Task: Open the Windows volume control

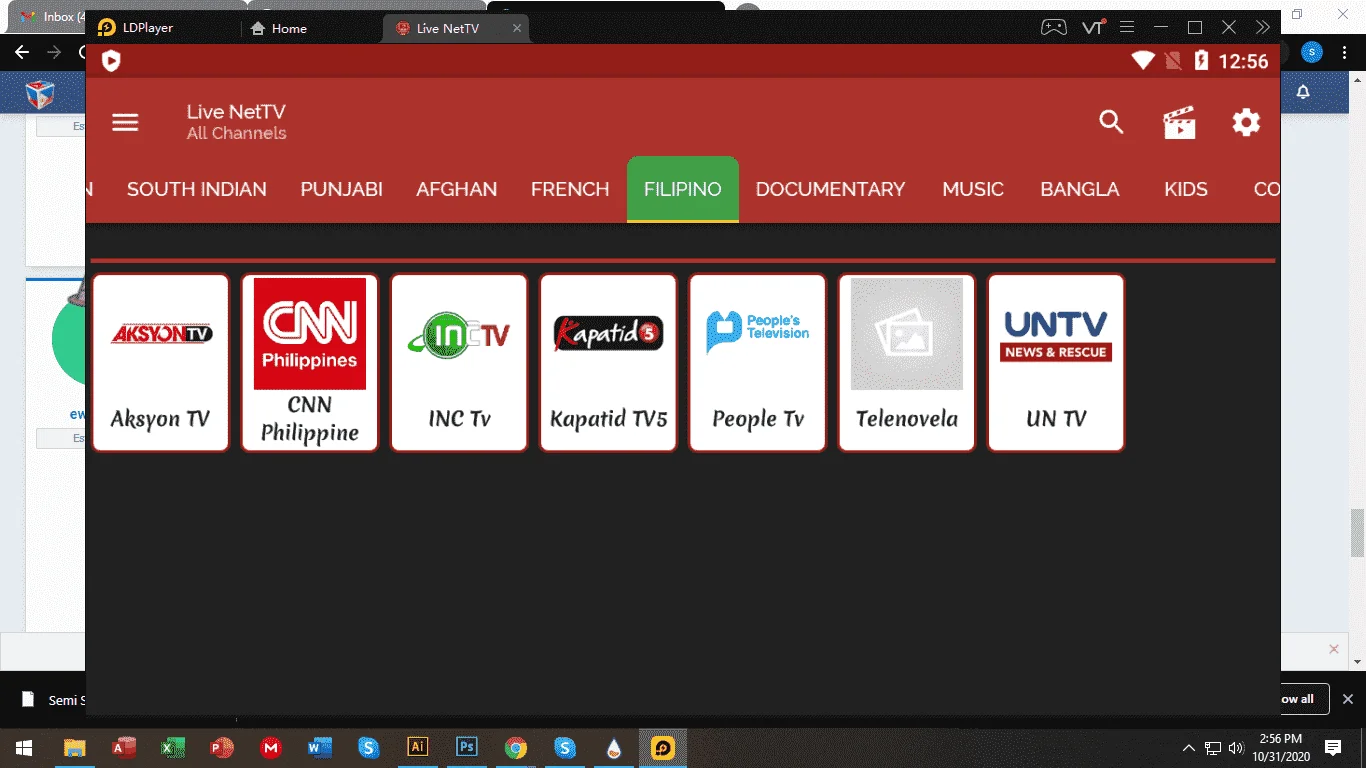Action: pos(1236,747)
